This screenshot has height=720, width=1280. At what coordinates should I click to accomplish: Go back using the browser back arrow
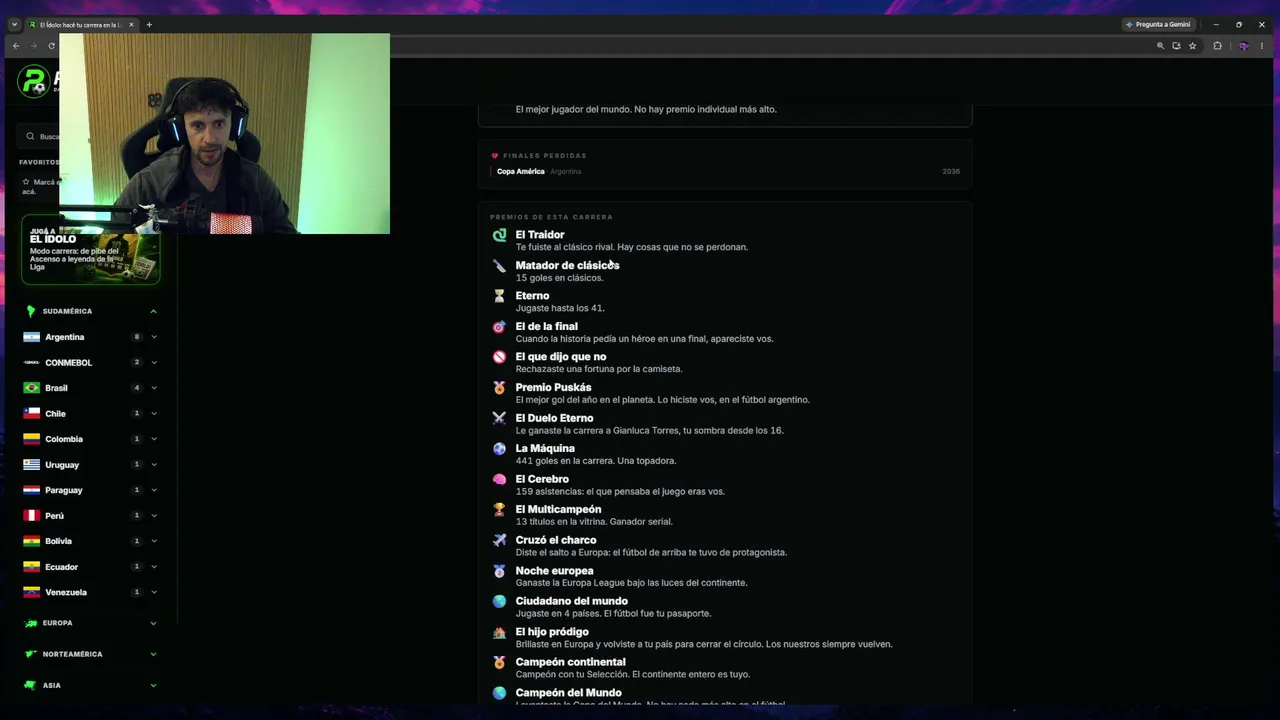16,46
